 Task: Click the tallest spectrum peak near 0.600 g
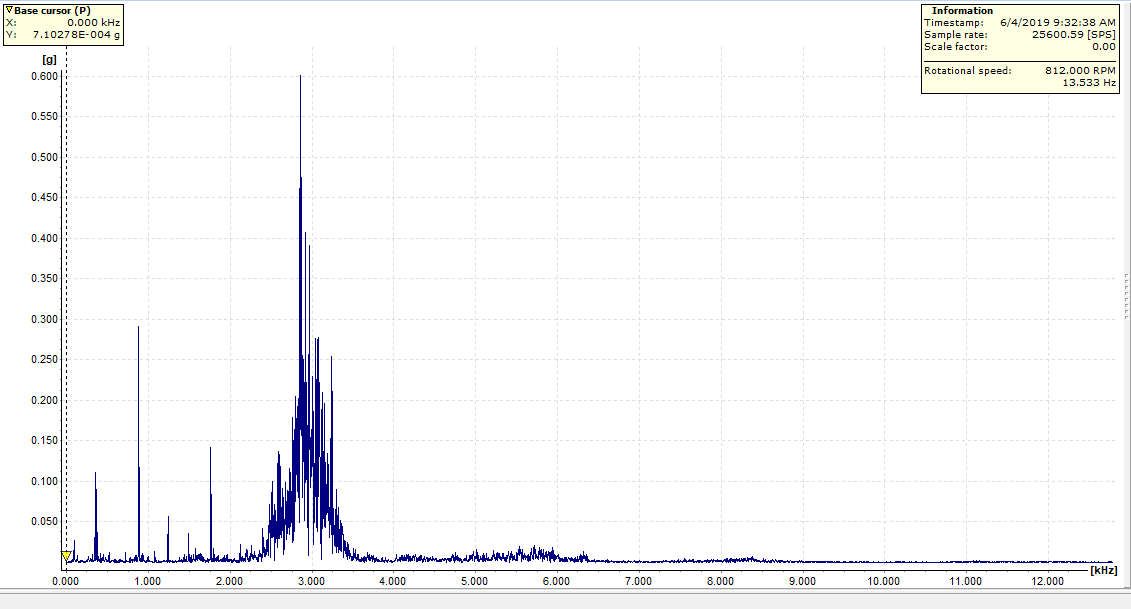300,77
